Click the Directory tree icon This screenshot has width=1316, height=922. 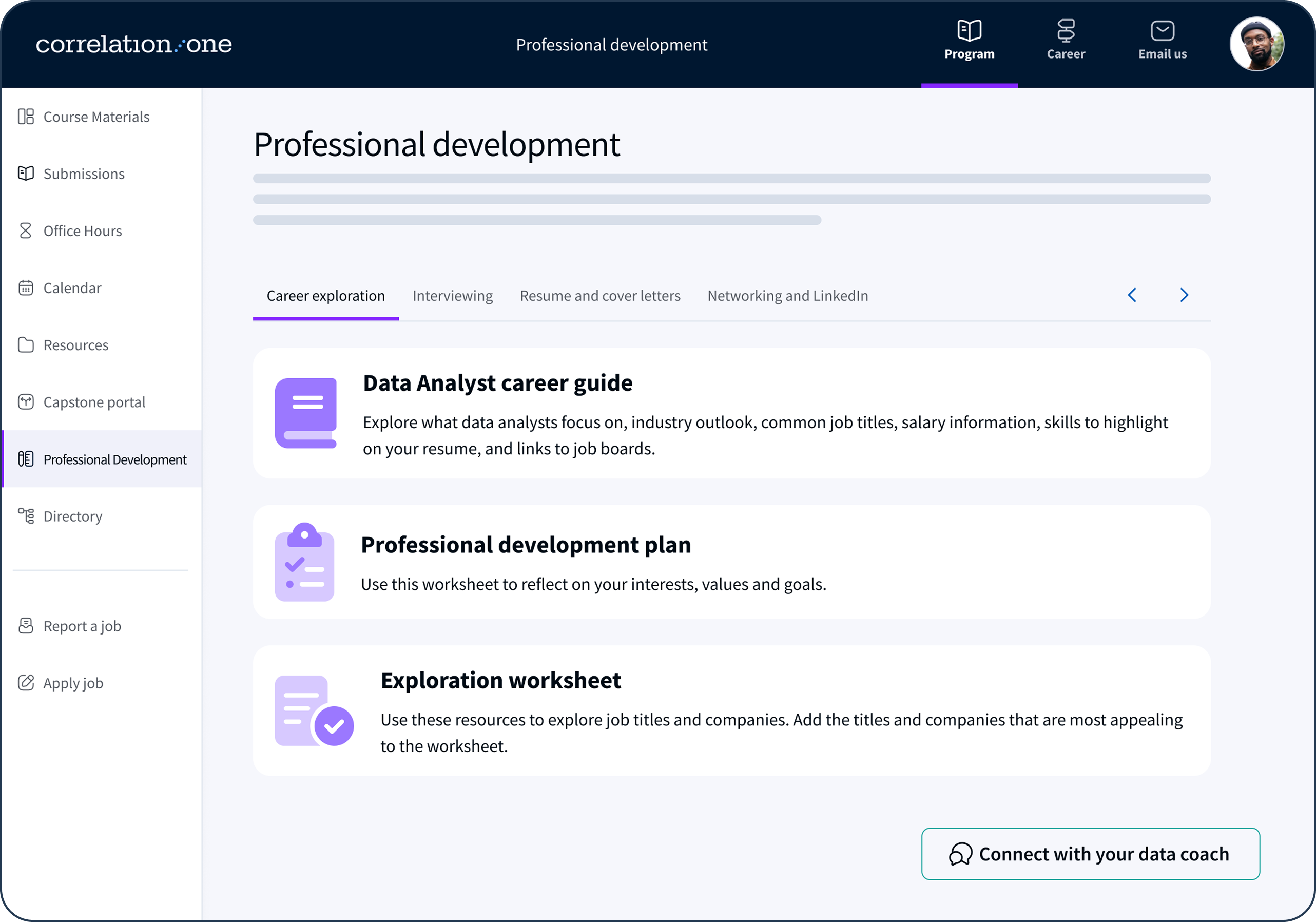26,515
